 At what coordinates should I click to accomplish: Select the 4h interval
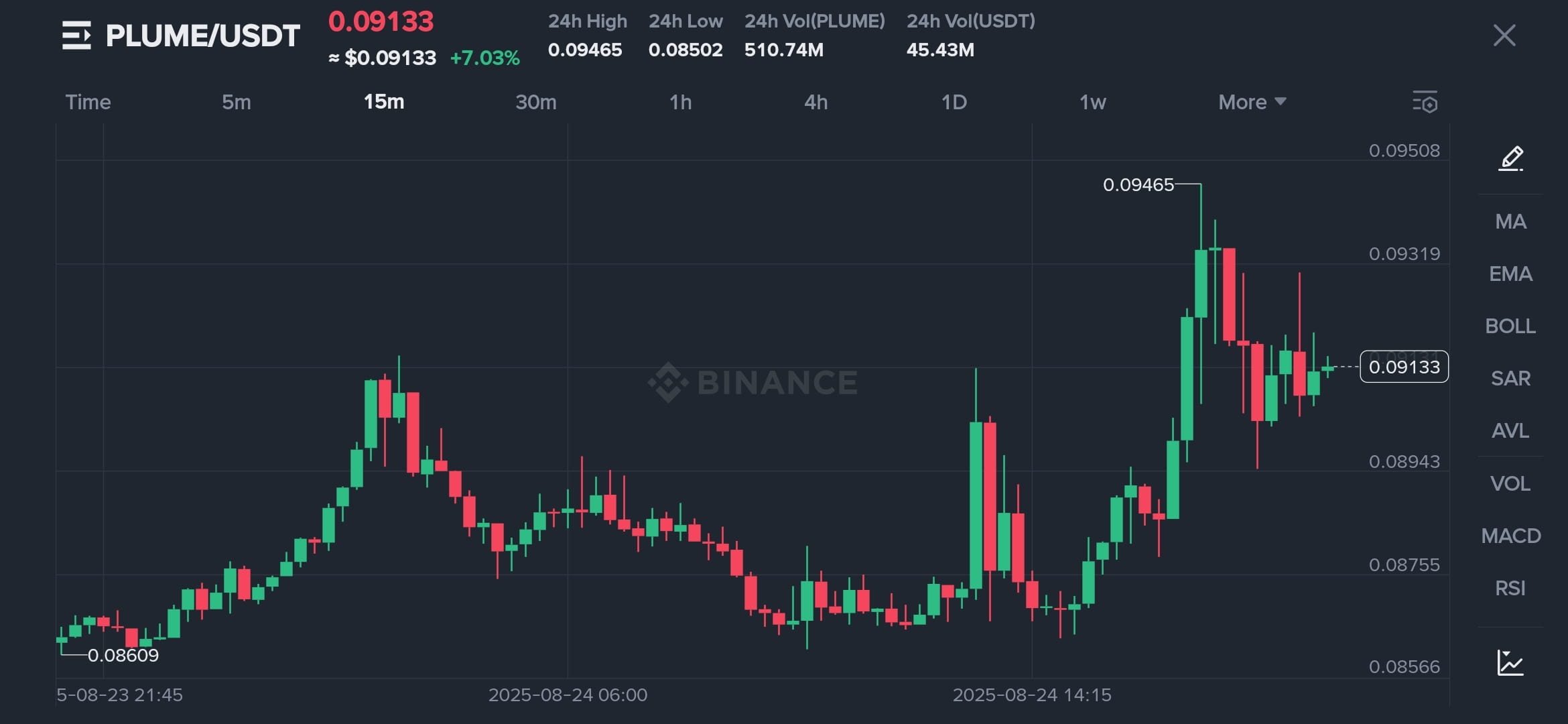pyautogui.click(x=816, y=102)
